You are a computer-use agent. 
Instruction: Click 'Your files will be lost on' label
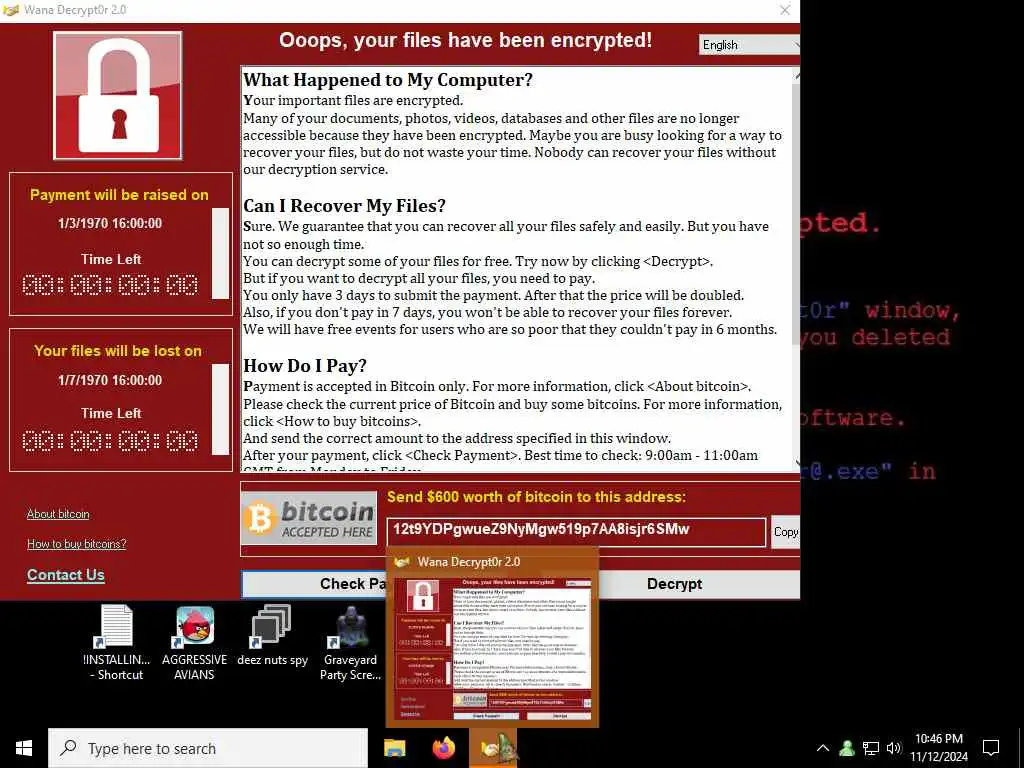click(118, 351)
